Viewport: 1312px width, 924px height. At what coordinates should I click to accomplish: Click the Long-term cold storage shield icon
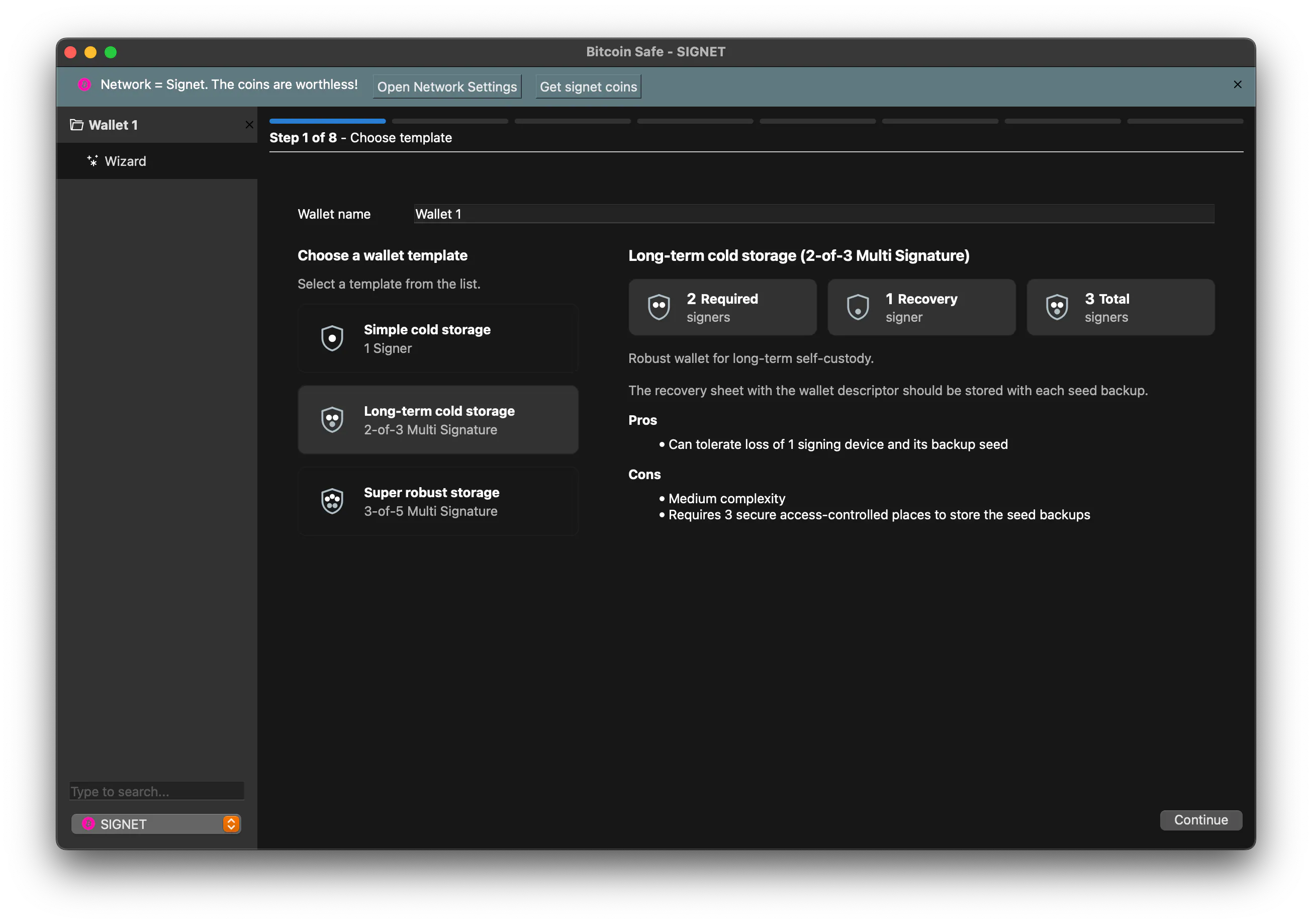tap(332, 419)
